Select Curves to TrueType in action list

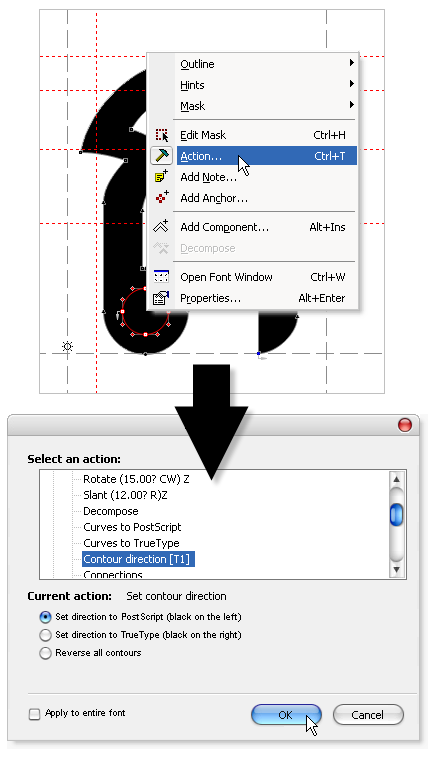[131, 543]
